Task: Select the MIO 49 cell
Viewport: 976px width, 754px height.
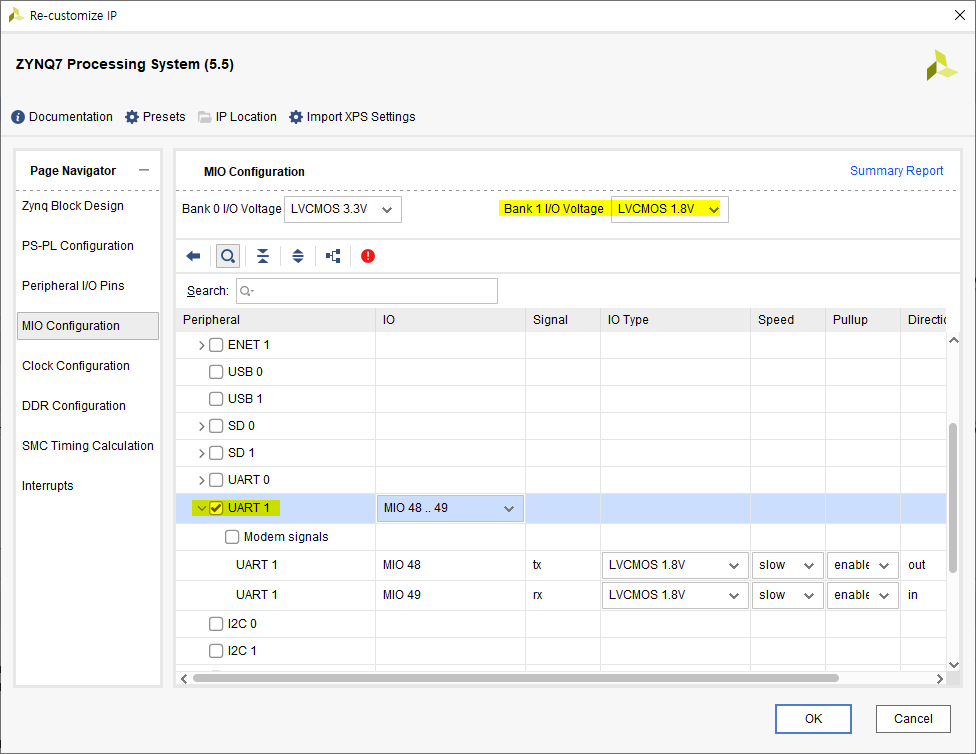Action: (451, 595)
